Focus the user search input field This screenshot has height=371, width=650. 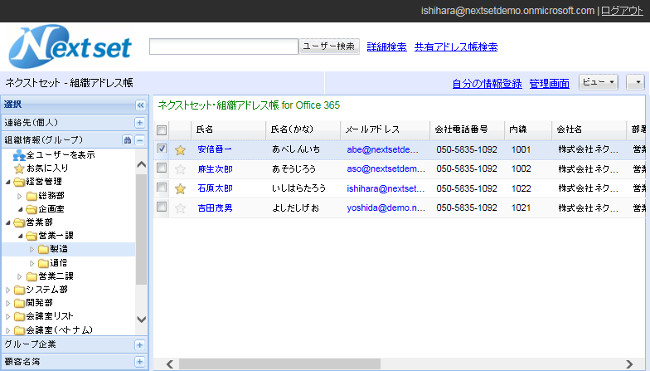223,46
